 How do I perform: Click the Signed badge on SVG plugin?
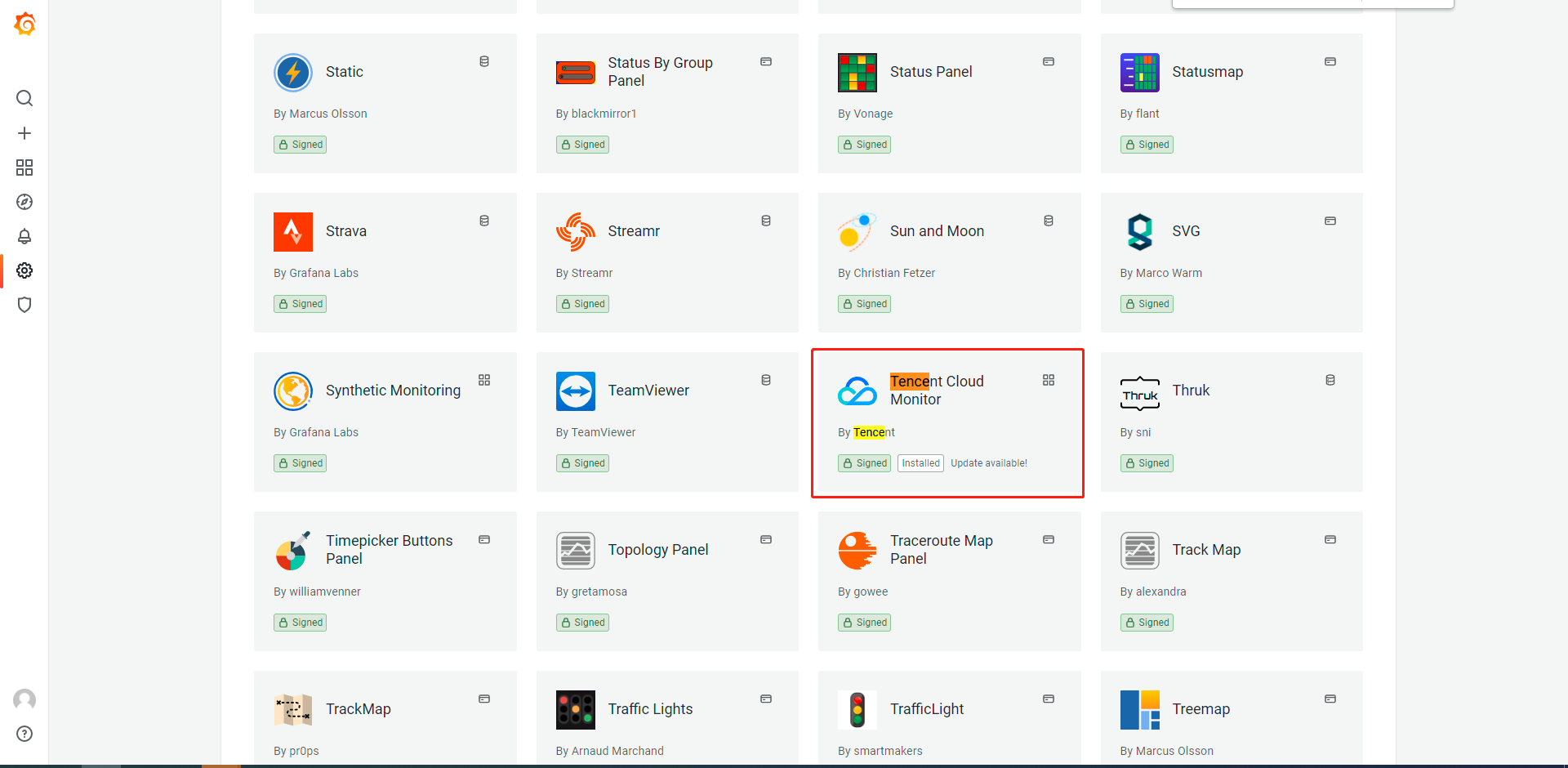point(1147,304)
